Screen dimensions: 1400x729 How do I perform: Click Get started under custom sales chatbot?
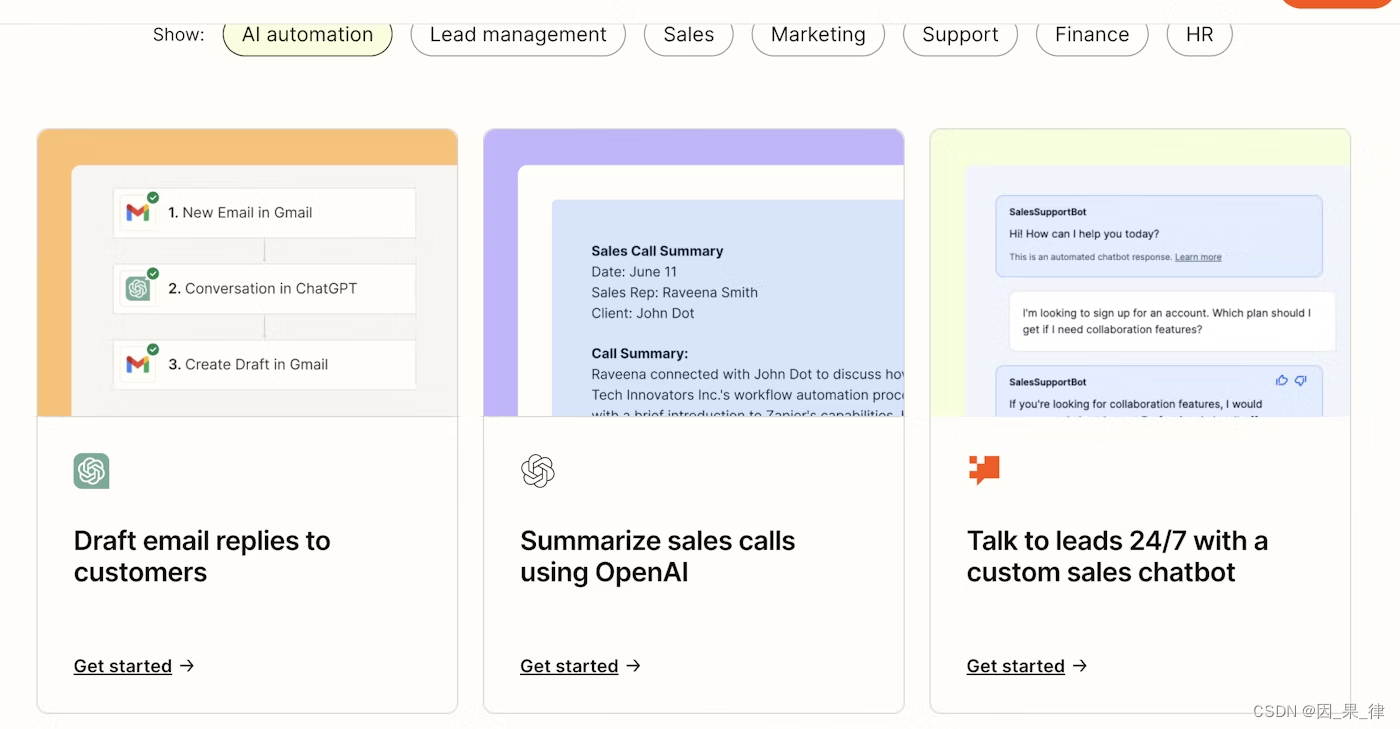point(1016,666)
